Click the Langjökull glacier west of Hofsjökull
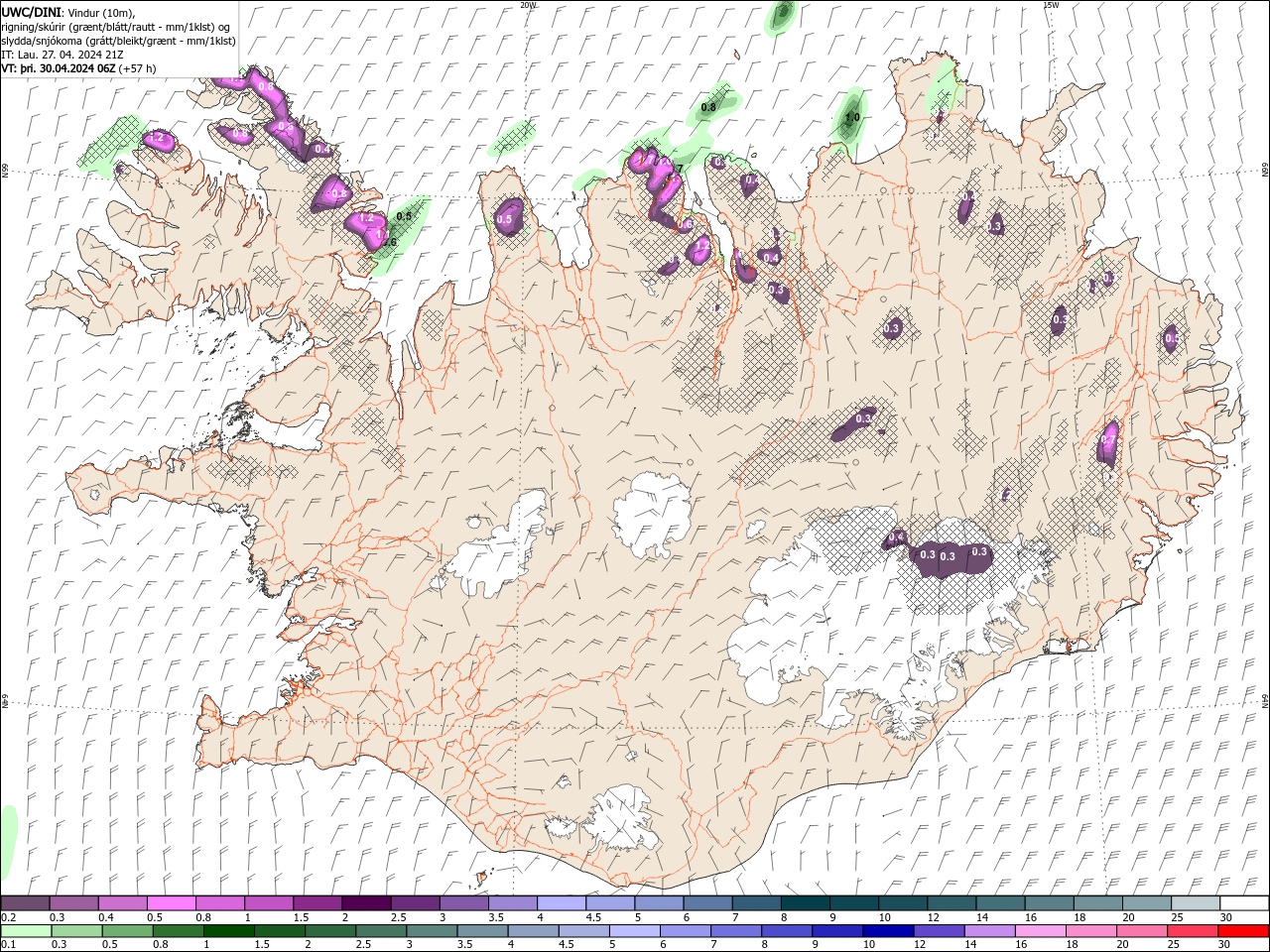The width and height of the screenshot is (1270, 952). [496, 545]
